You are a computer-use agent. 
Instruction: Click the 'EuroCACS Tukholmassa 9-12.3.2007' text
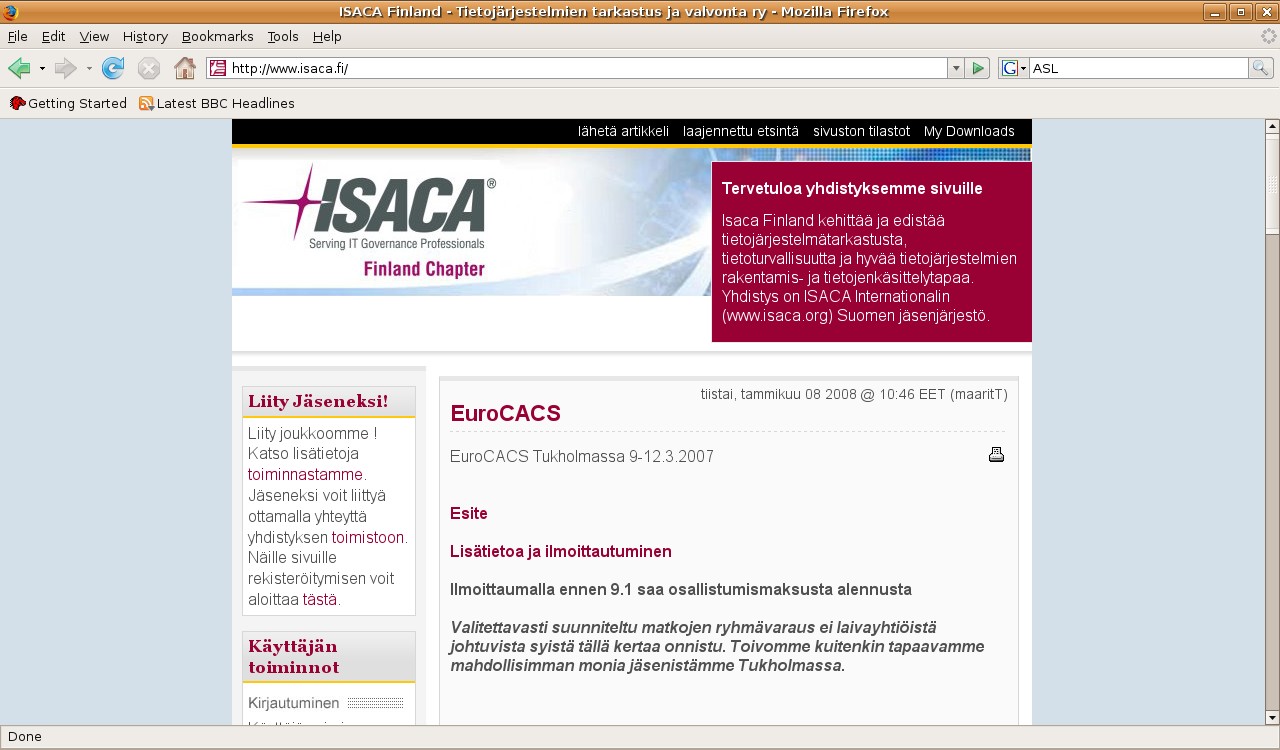coord(582,456)
